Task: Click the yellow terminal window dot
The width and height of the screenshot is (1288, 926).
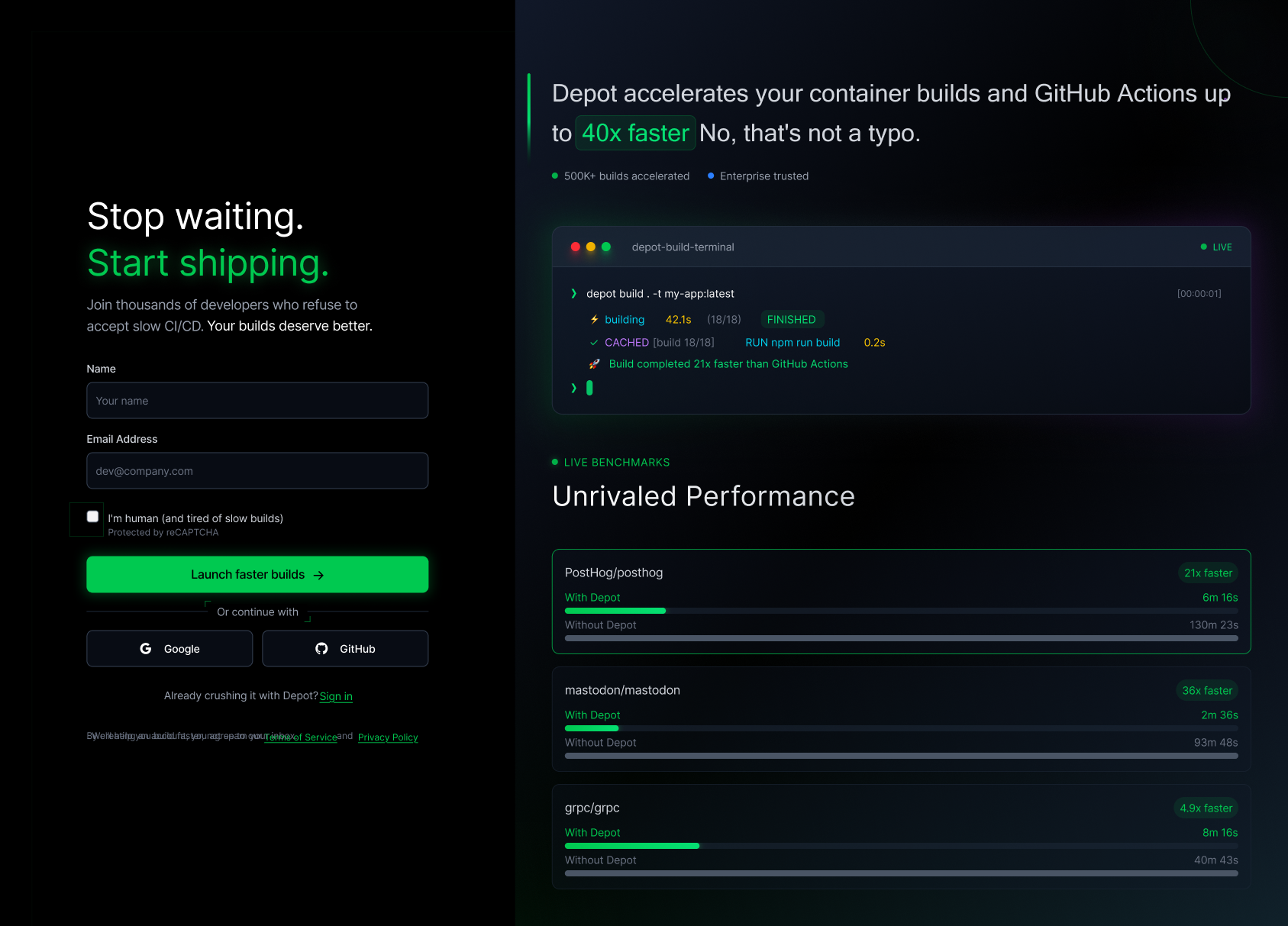Action: [x=591, y=247]
